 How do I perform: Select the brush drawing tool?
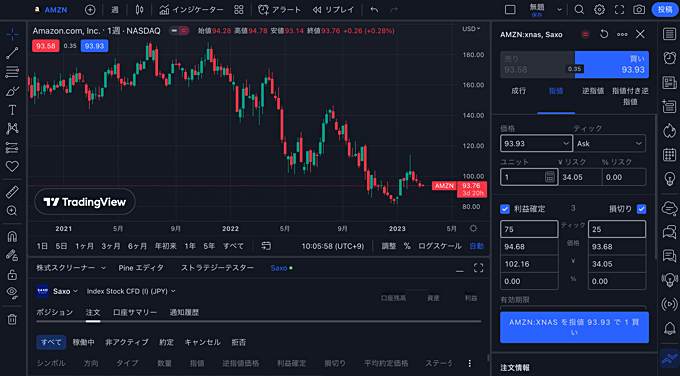[x=12, y=91]
